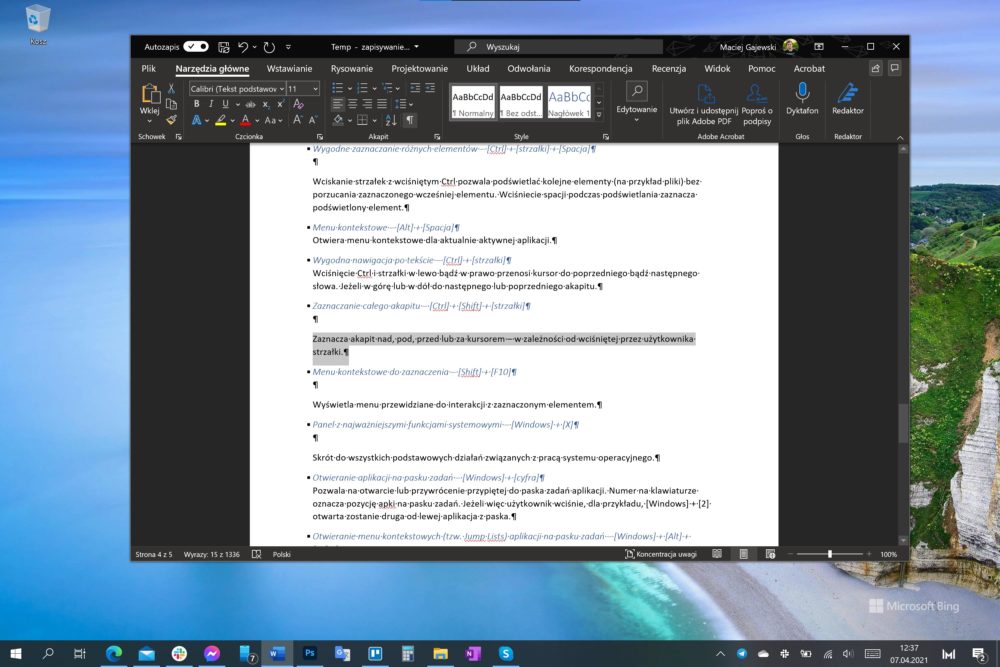
Task: Click the Wyszukaj search box
Action: click(x=559, y=47)
